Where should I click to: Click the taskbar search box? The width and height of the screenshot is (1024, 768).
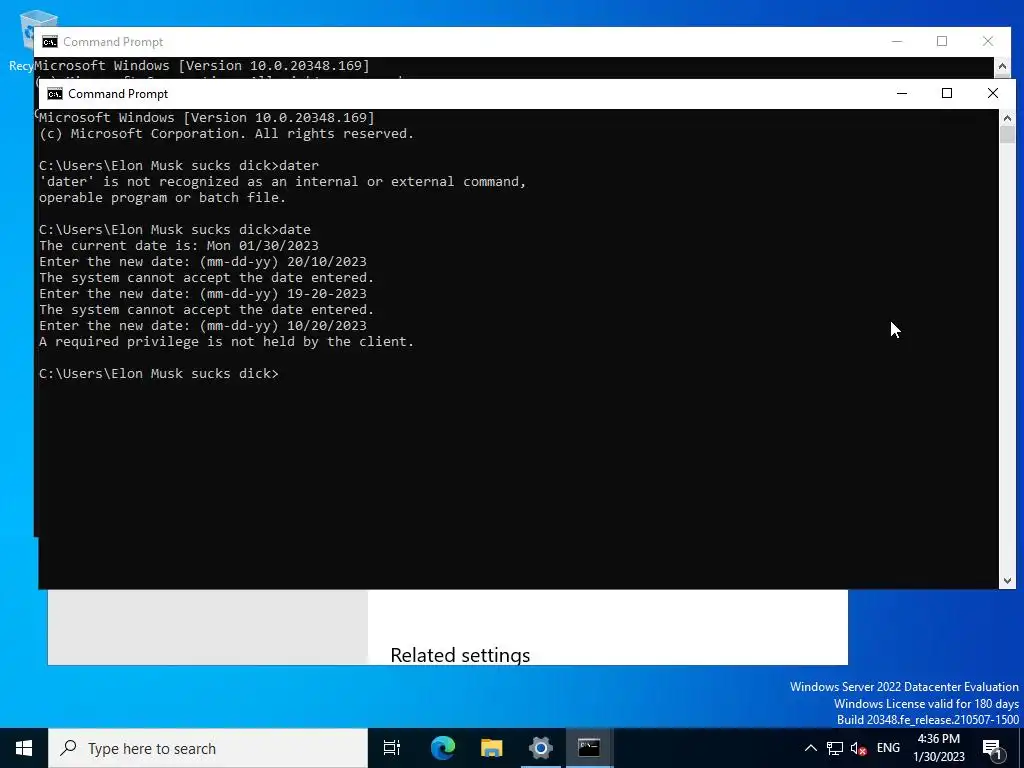[208, 748]
